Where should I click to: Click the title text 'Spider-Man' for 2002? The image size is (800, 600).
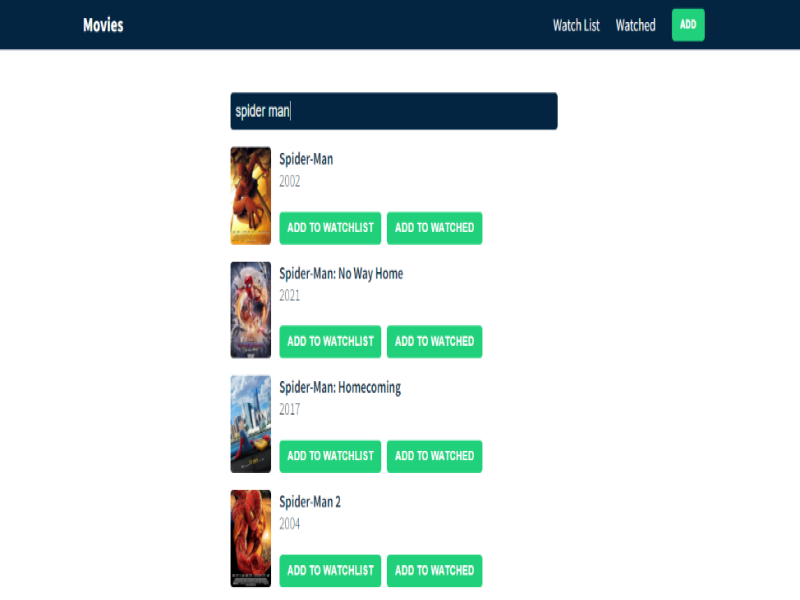[306, 159]
